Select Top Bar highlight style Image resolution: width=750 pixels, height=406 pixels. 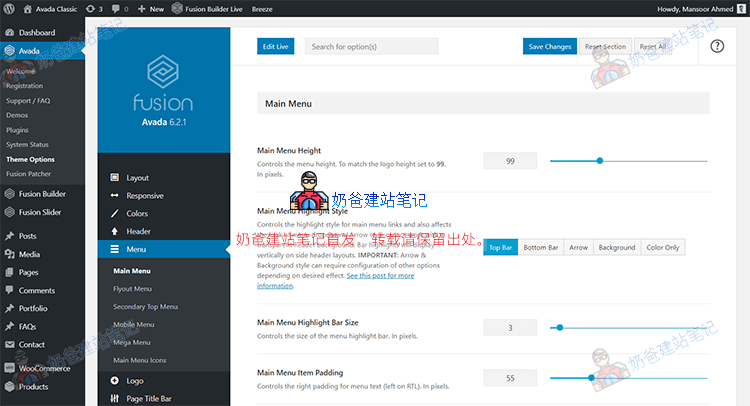(501, 247)
